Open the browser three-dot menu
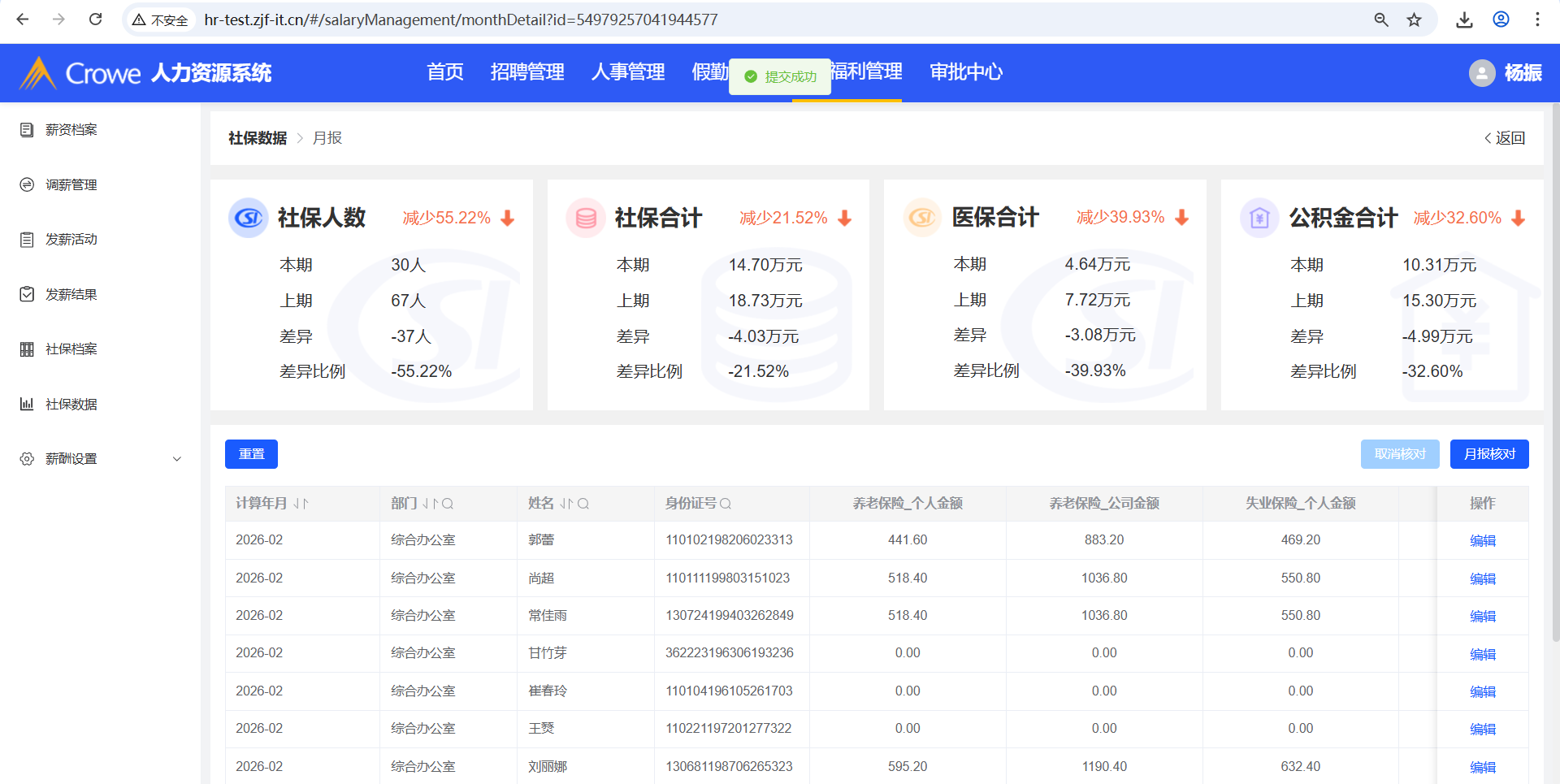The width and height of the screenshot is (1560, 784). [x=1537, y=19]
